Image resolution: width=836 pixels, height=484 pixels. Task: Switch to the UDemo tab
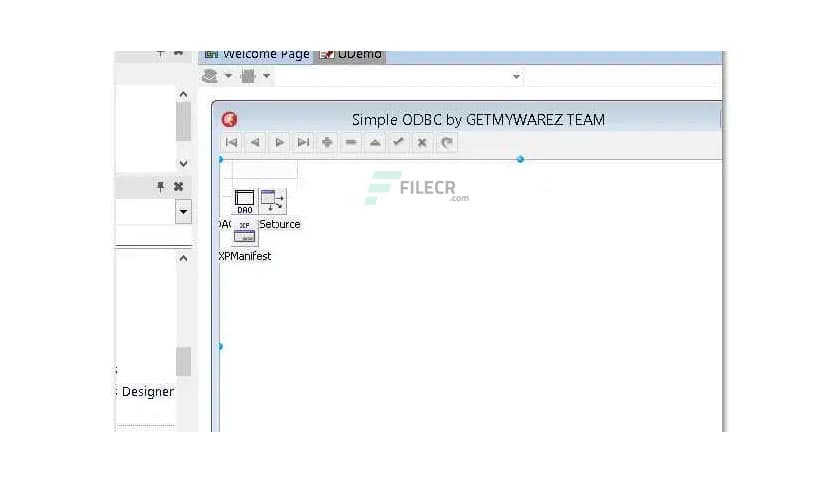coord(351,55)
